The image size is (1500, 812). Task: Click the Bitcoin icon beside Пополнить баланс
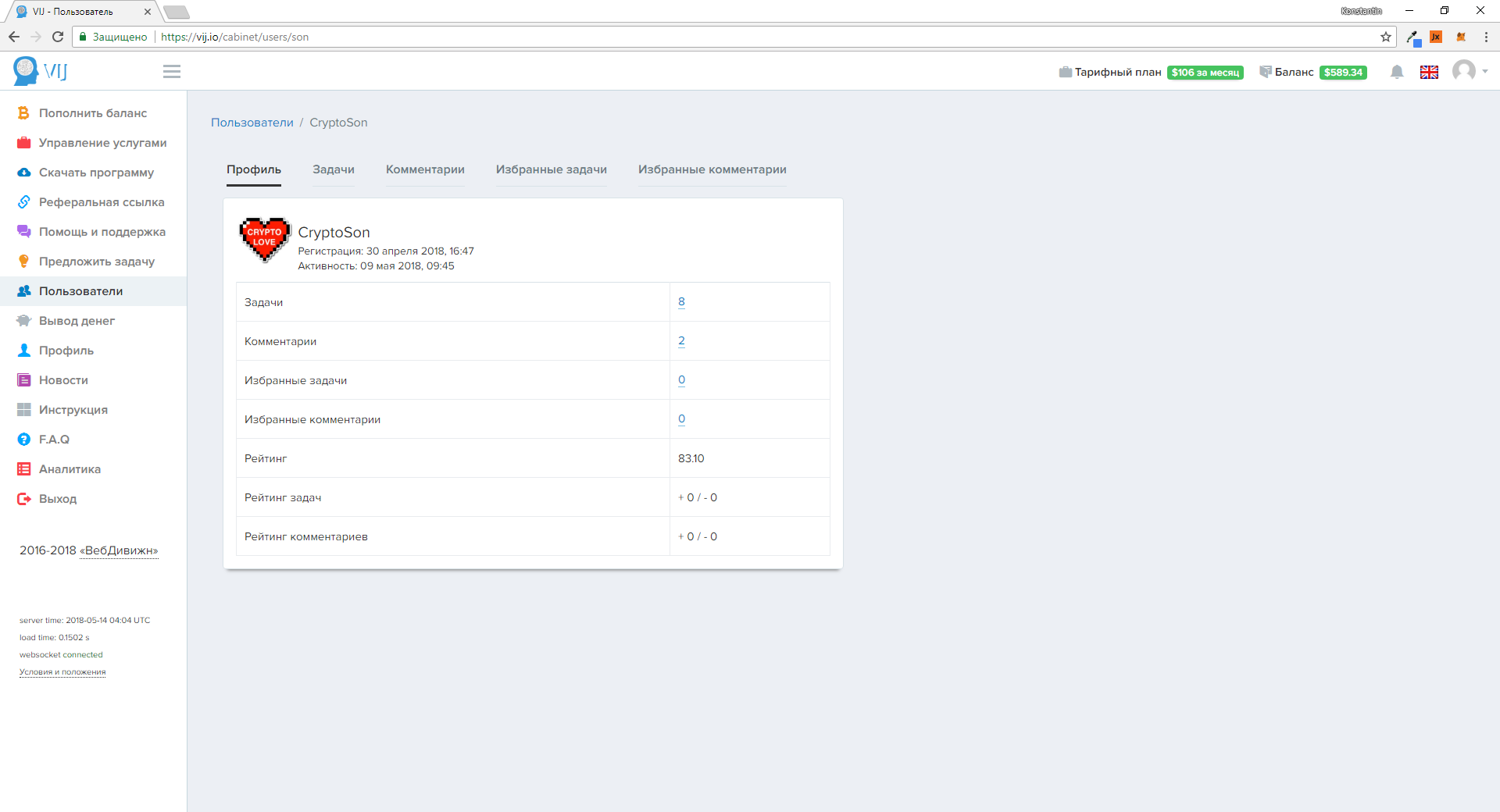pyautogui.click(x=24, y=113)
